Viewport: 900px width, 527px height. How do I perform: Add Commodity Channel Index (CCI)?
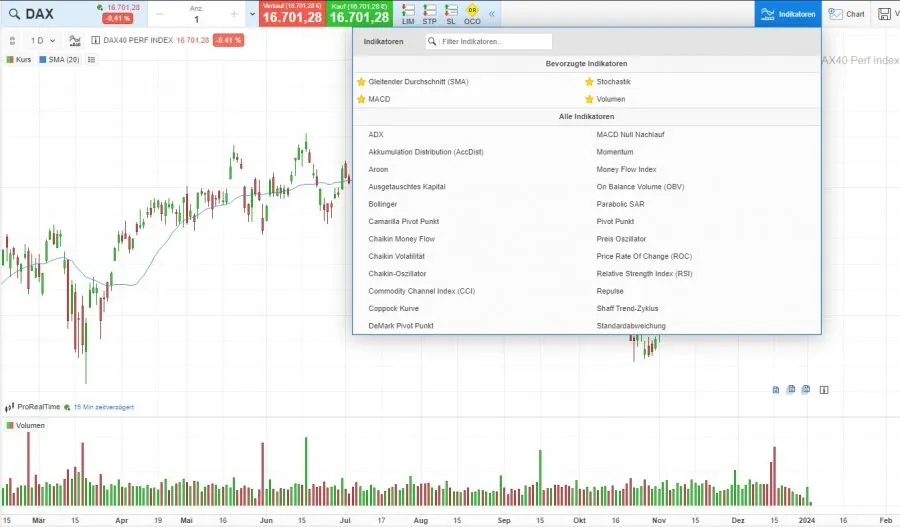(x=422, y=291)
